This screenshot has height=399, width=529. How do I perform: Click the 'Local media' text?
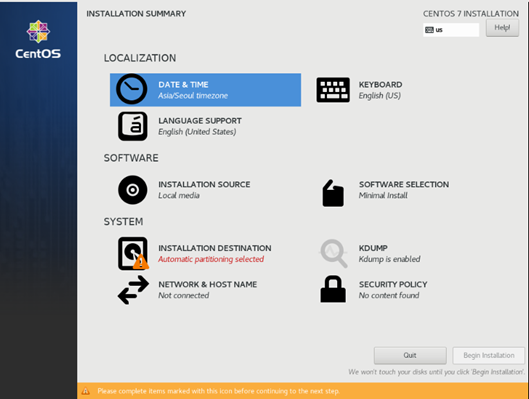(179, 196)
